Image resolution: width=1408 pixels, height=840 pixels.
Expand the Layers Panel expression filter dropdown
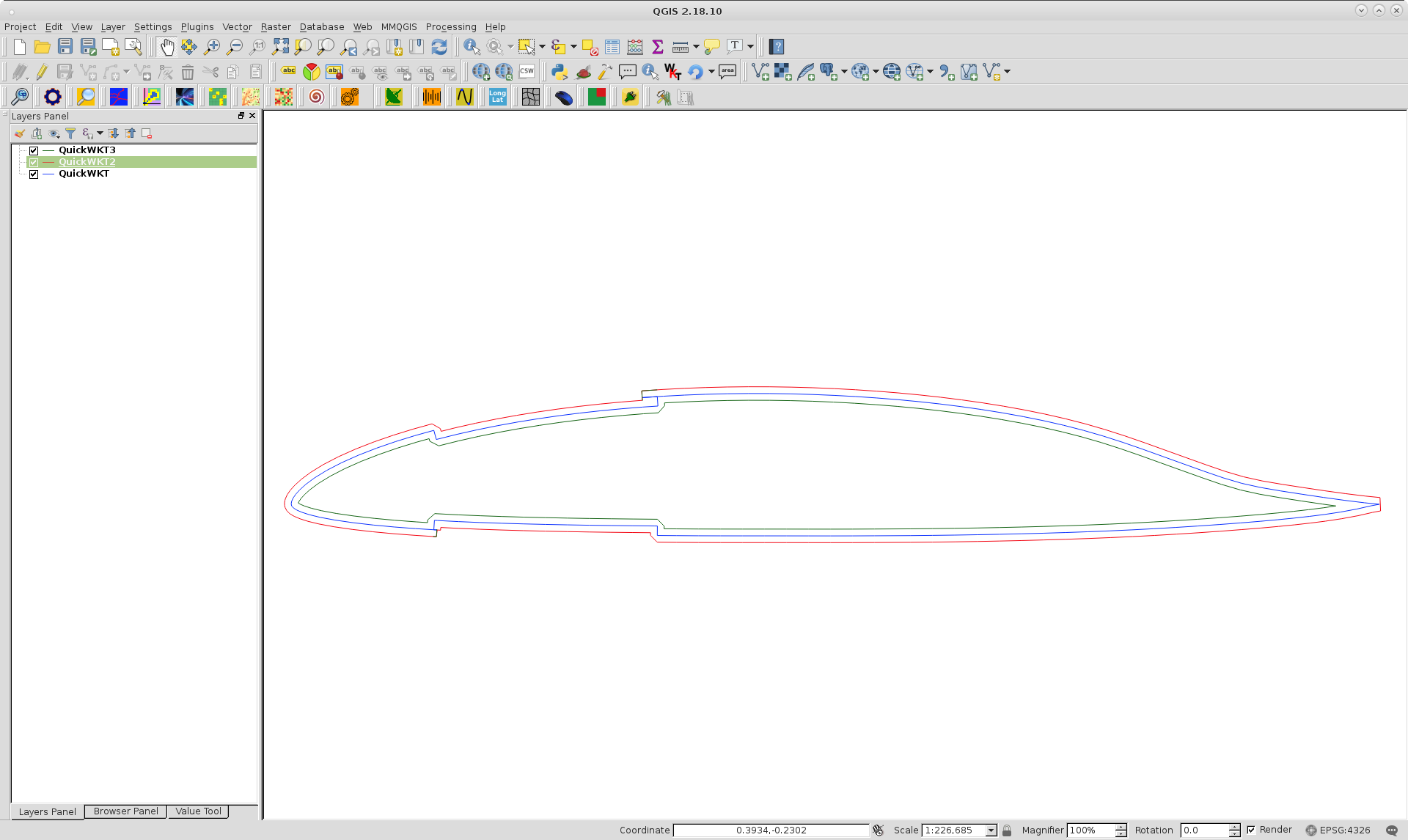tap(100, 133)
